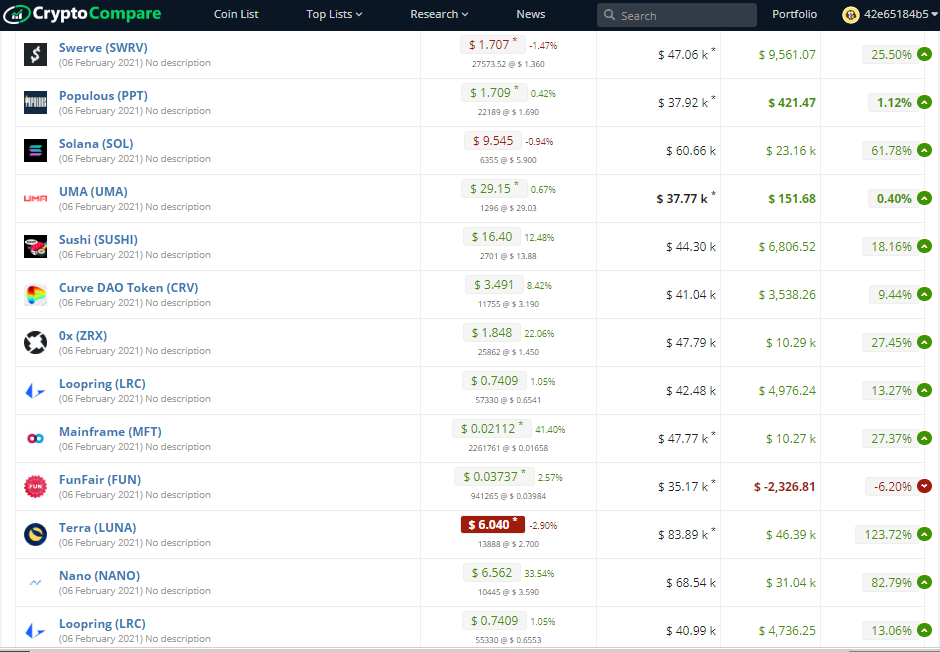Open the Populous (PPT) coin link
Viewport: 940px width, 652px height.
[103, 95]
